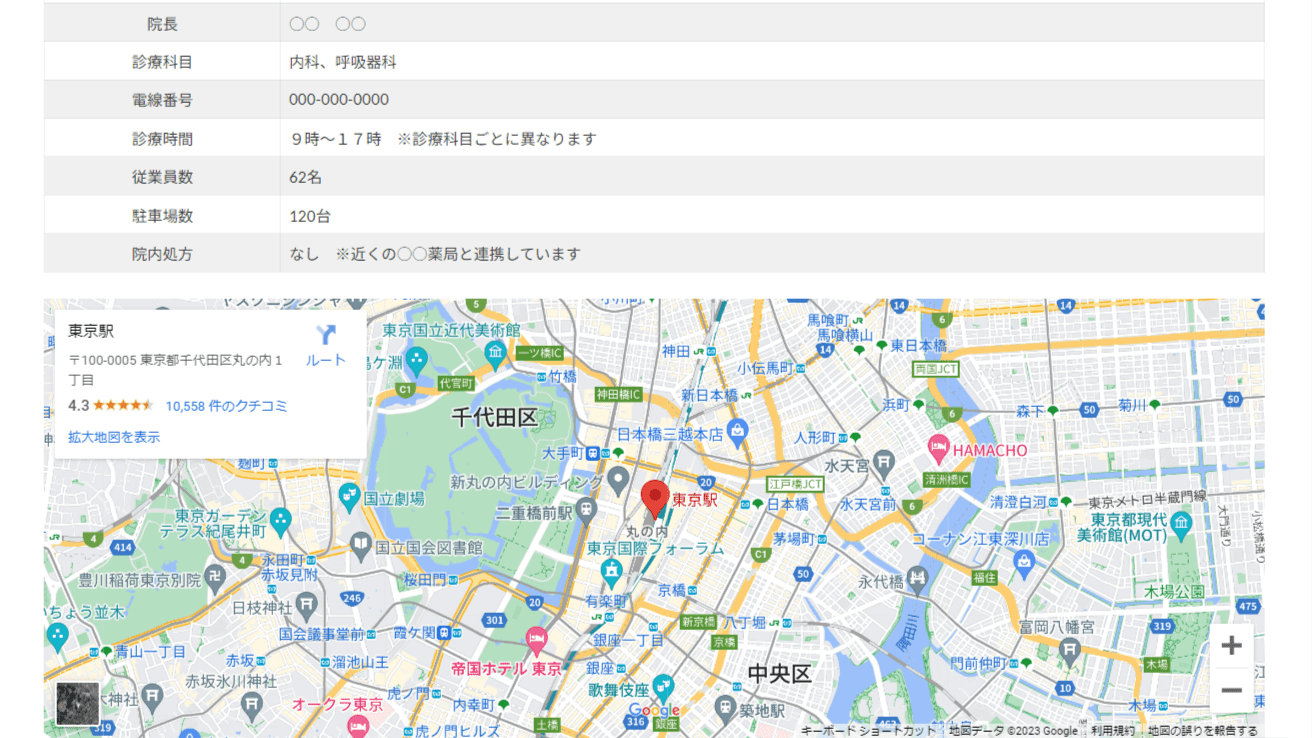Open 利用規約 link on map

point(1113,731)
